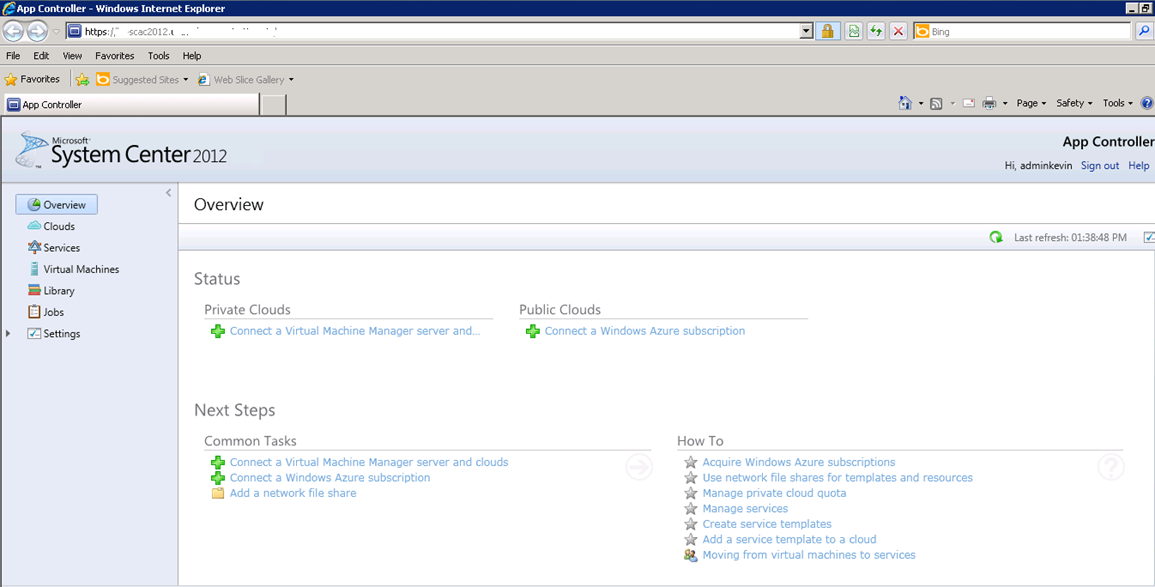Open Add a service template to a cloud link
This screenshot has height=587, width=1155.
[789, 540]
